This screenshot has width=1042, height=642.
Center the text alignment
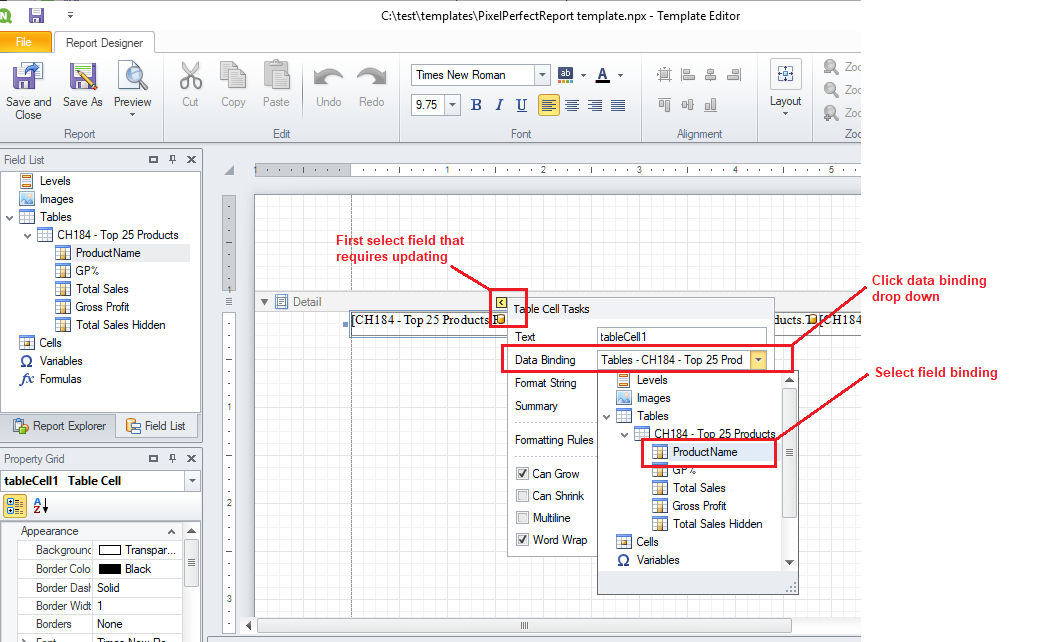point(572,105)
